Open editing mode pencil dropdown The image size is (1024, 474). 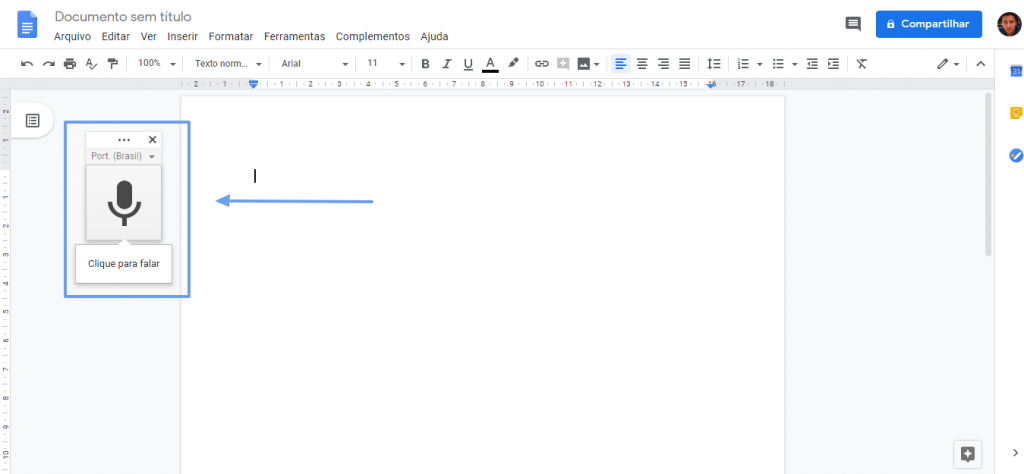pos(948,64)
